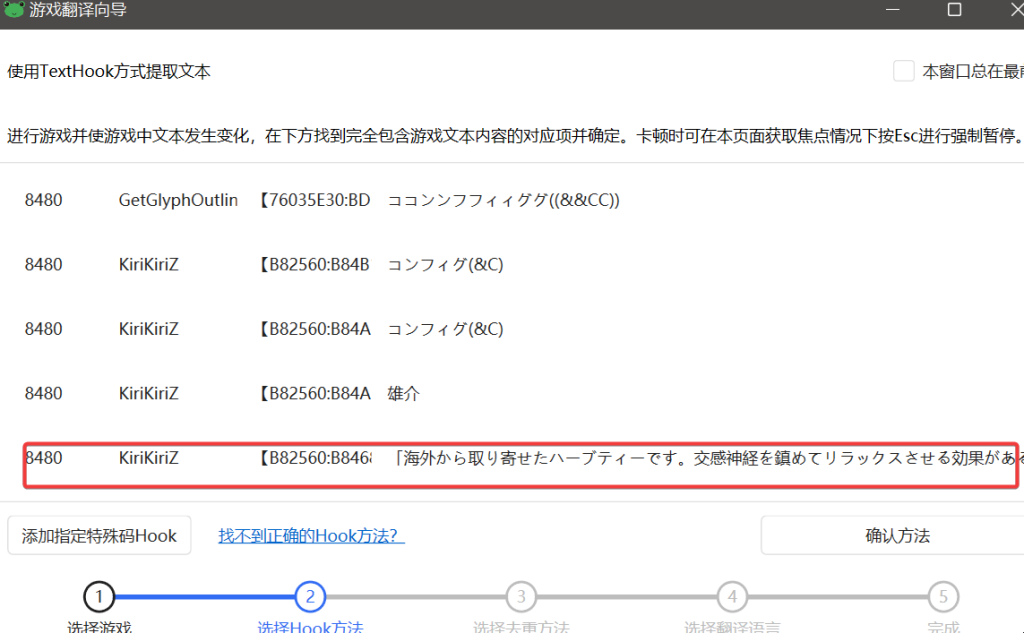The height and width of the screenshot is (633, 1024).
Task: Jump to step 4 circle in progress bar
Action: click(732, 598)
